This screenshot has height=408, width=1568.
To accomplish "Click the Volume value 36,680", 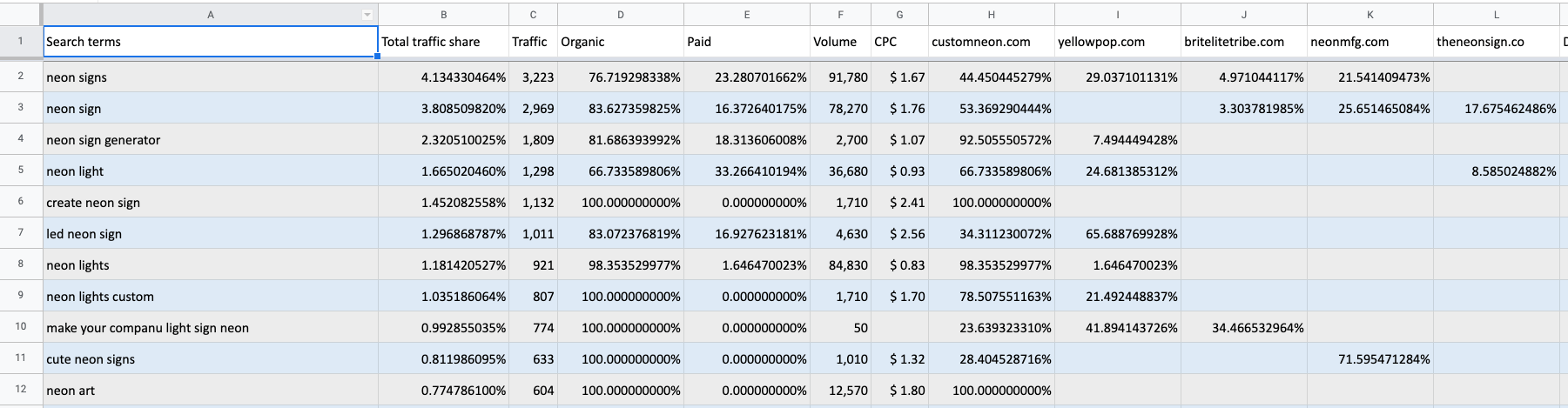I will pyautogui.click(x=840, y=171).
